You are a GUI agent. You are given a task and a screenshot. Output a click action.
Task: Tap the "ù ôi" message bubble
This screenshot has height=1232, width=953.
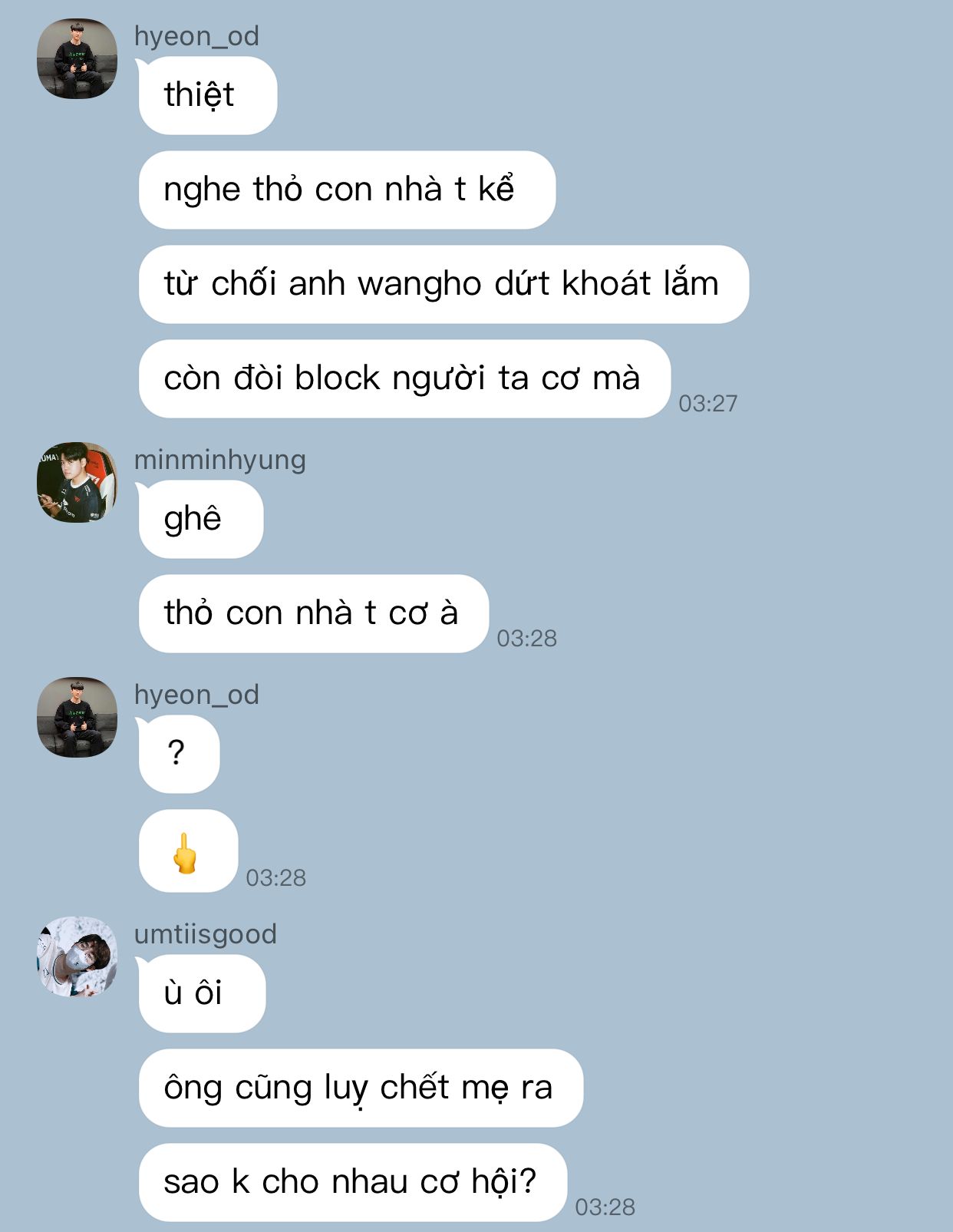tap(202, 993)
